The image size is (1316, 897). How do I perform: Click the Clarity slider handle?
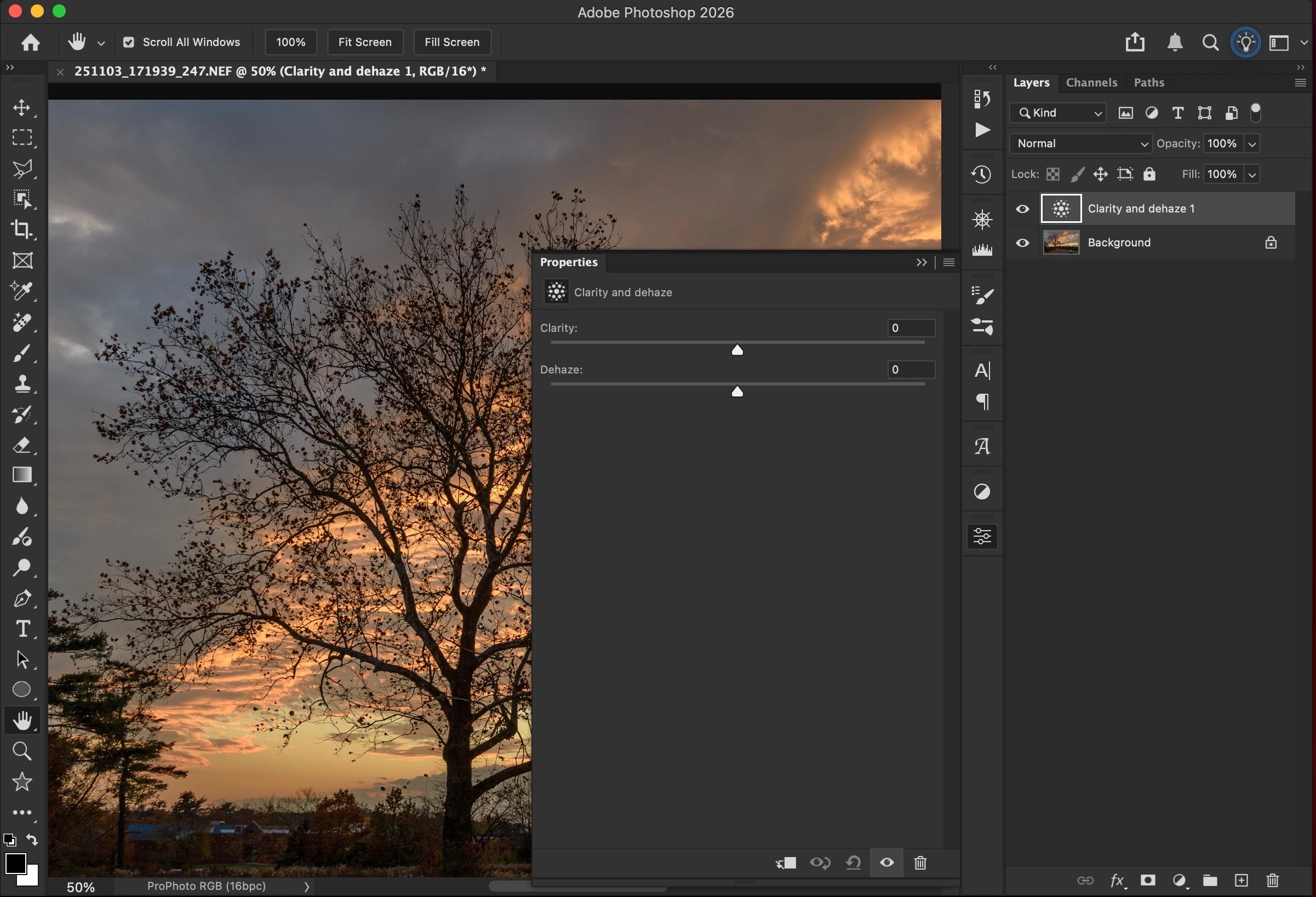(737, 350)
